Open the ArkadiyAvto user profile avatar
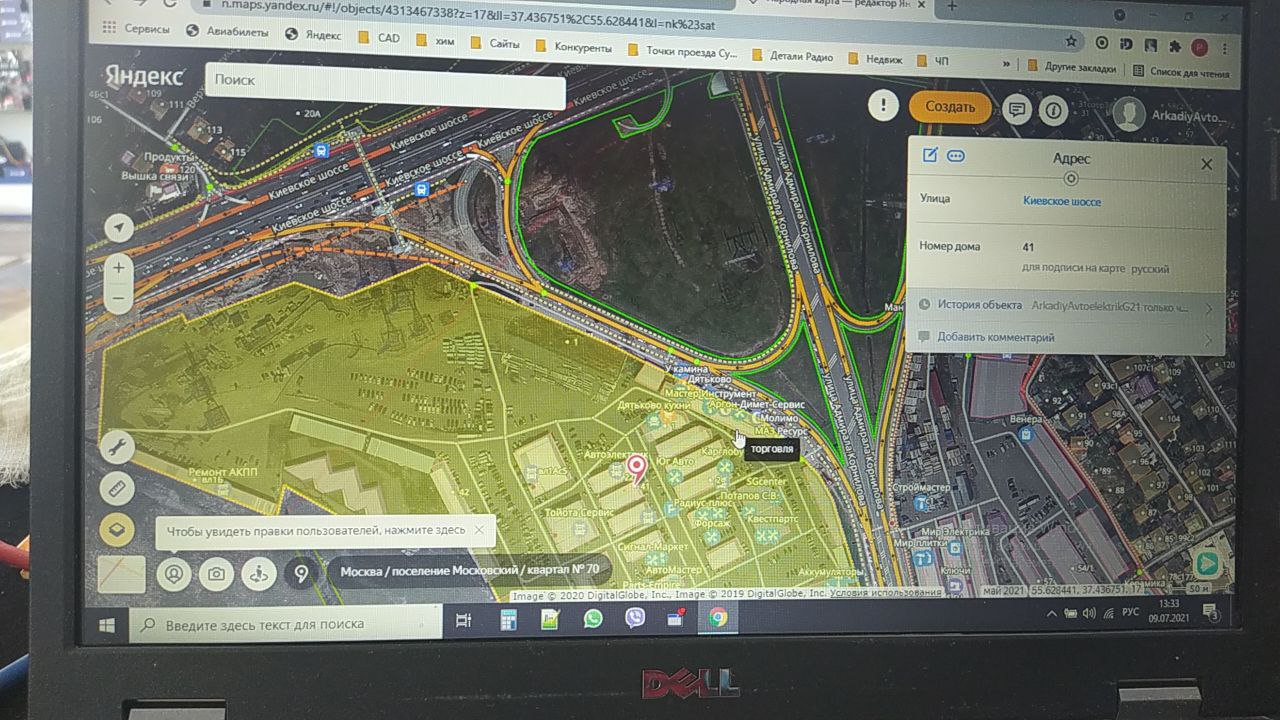This screenshot has height=720, width=1280. 1129,114
